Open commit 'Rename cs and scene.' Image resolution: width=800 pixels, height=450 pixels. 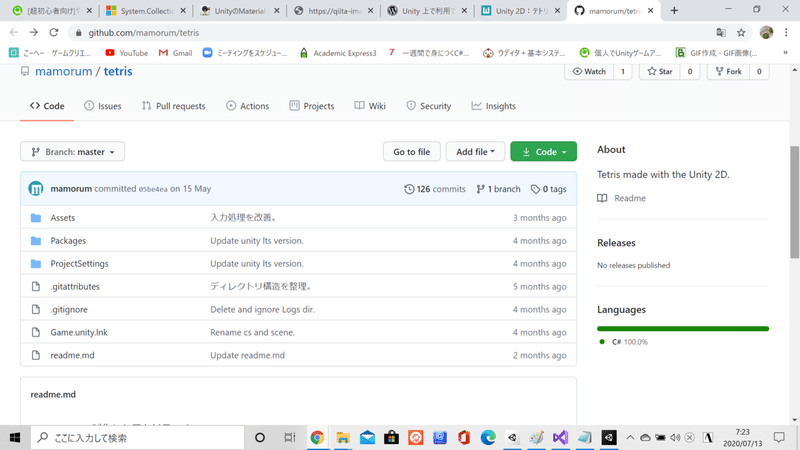tap(253, 333)
